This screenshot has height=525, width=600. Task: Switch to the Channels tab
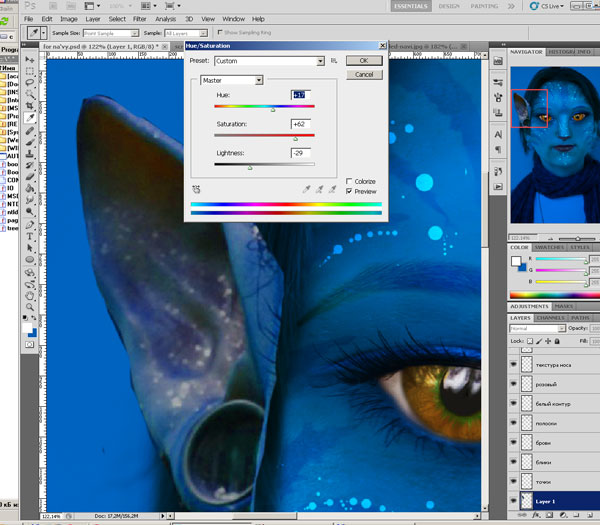coord(552,318)
